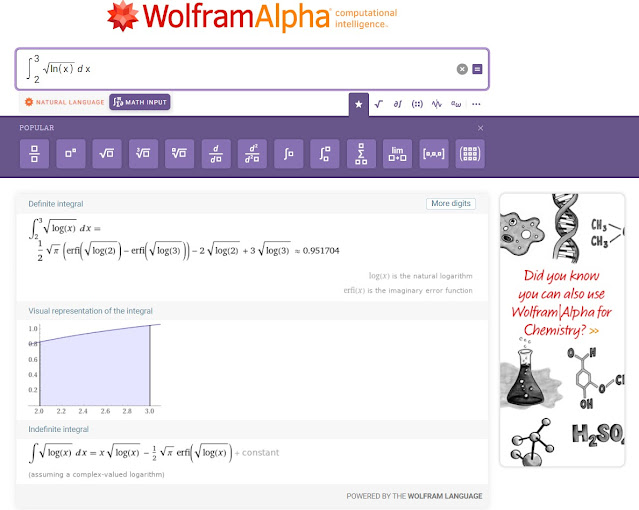
Task: Insert a square root template
Action: tap(107, 154)
